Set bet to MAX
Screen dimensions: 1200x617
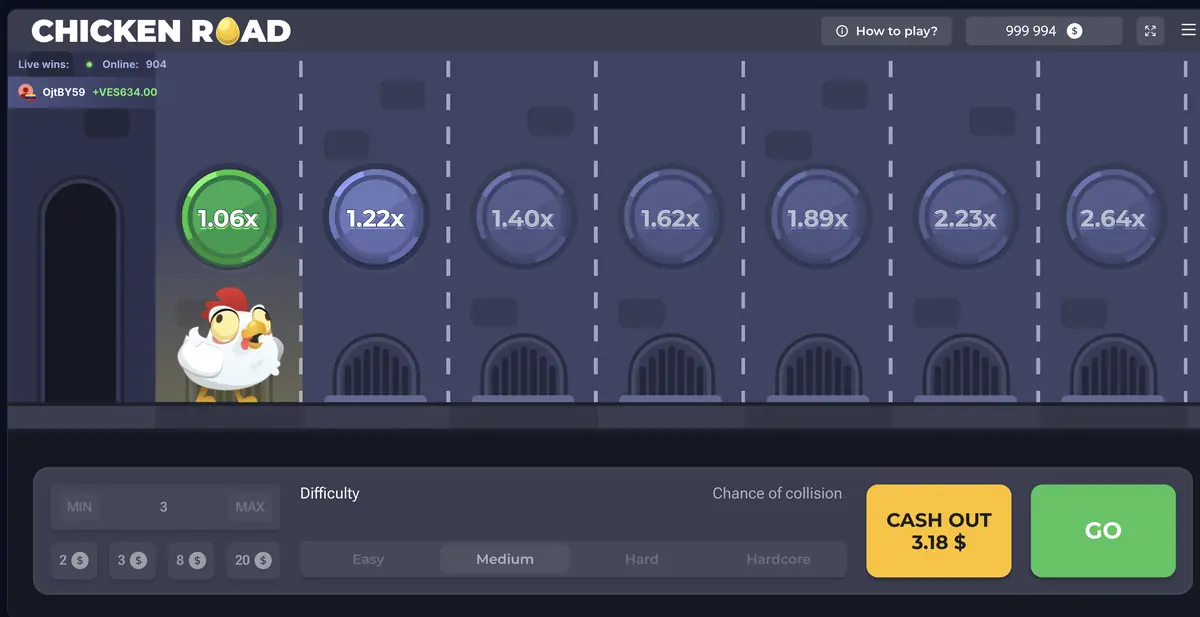coord(250,507)
